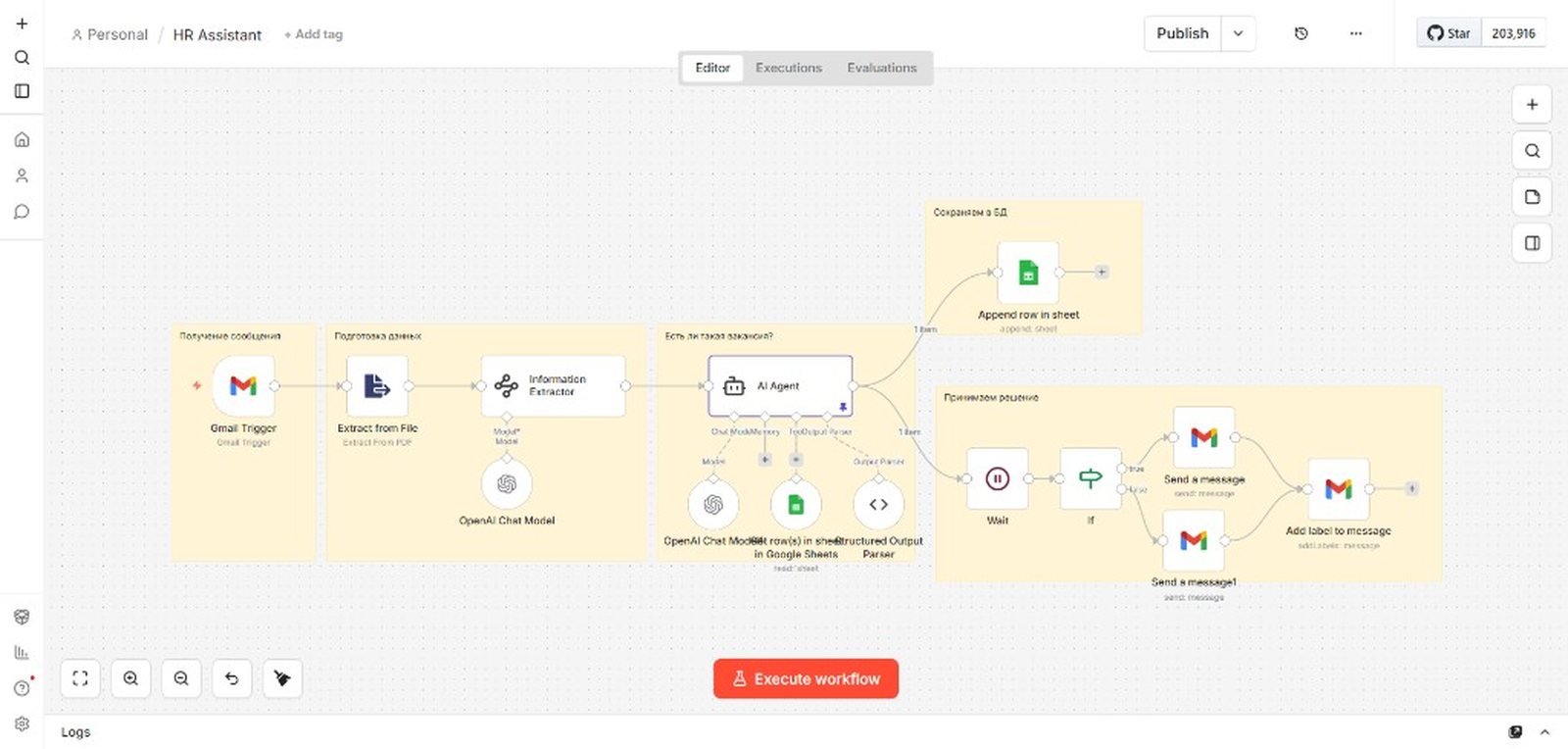Screen dimensions: 1568x749
Task: Switch to the Evaluations tab
Action: pyautogui.click(x=882, y=68)
